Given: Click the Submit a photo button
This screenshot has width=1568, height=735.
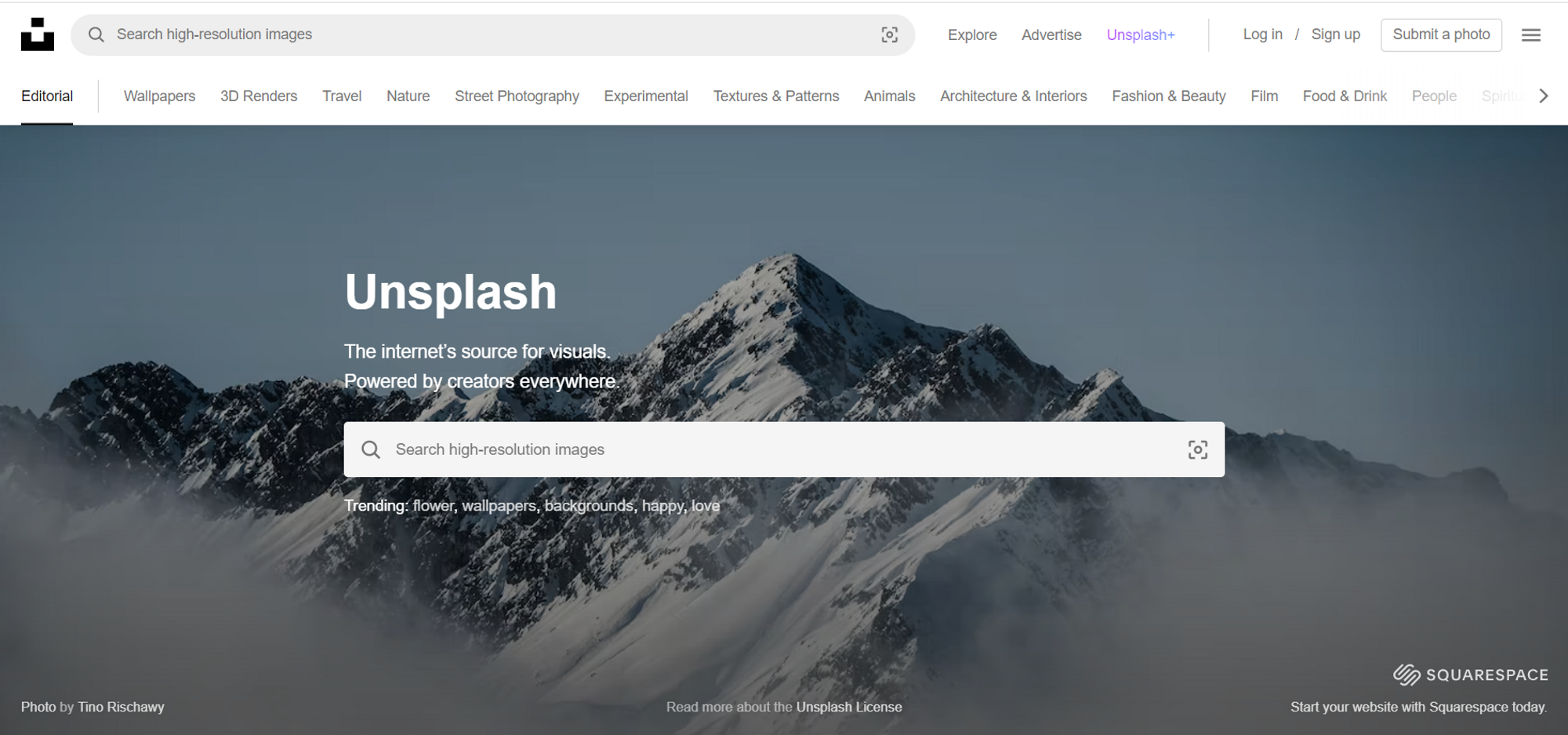Looking at the screenshot, I should [x=1441, y=35].
